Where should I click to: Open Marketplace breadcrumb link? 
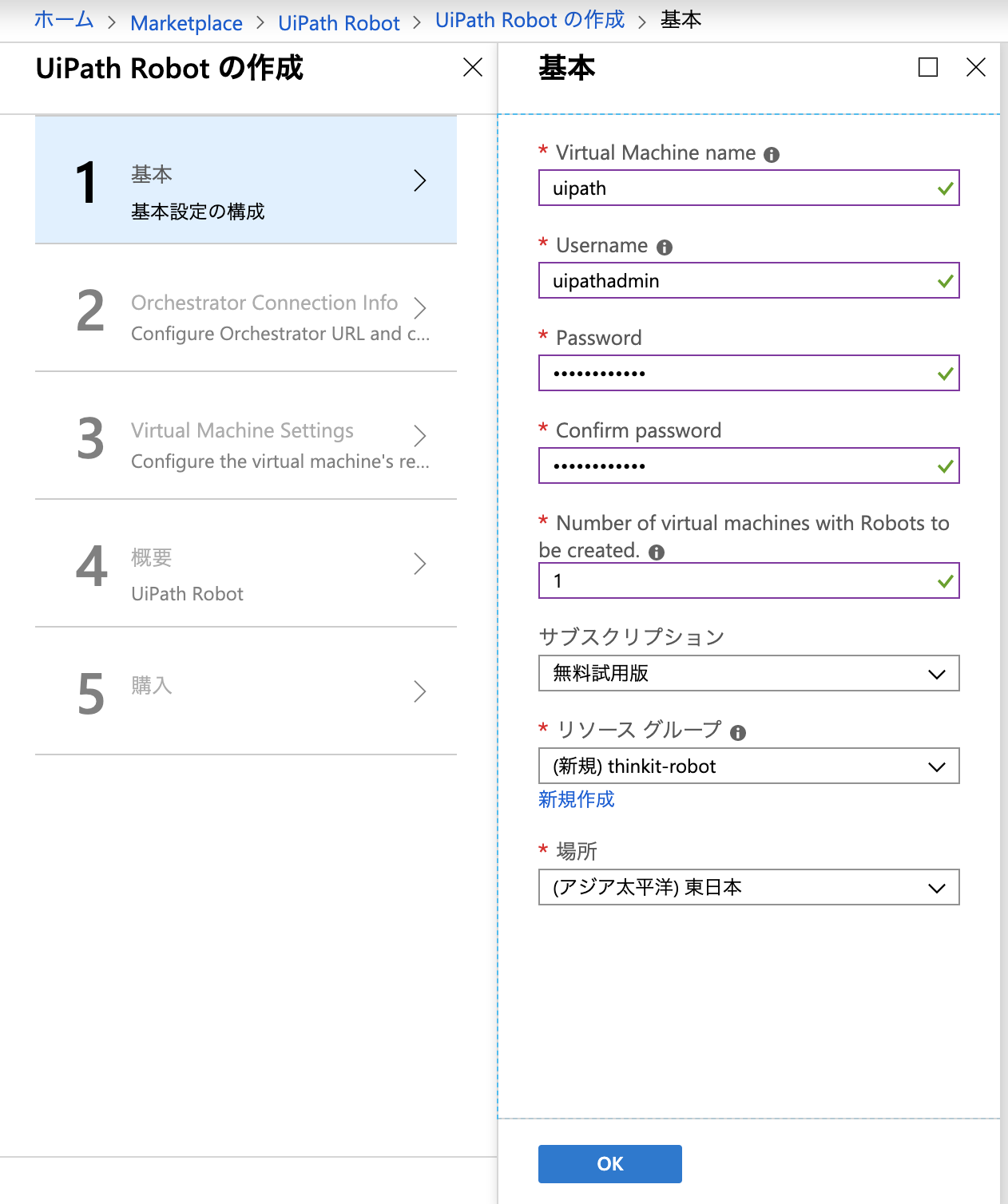186,23
